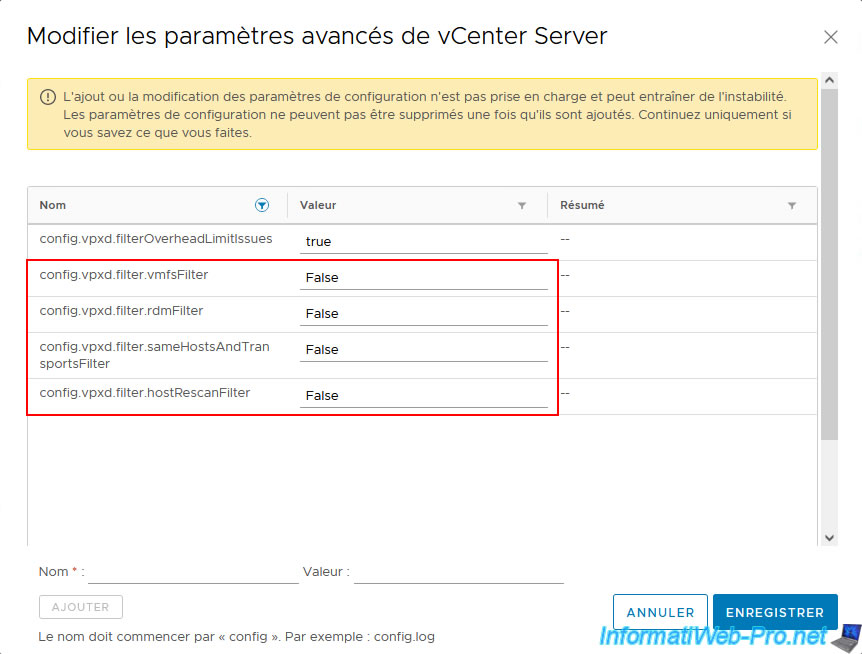This screenshot has width=862, height=654.
Task: Save with the ENREGISTRER button
Action: coord(775,612)
